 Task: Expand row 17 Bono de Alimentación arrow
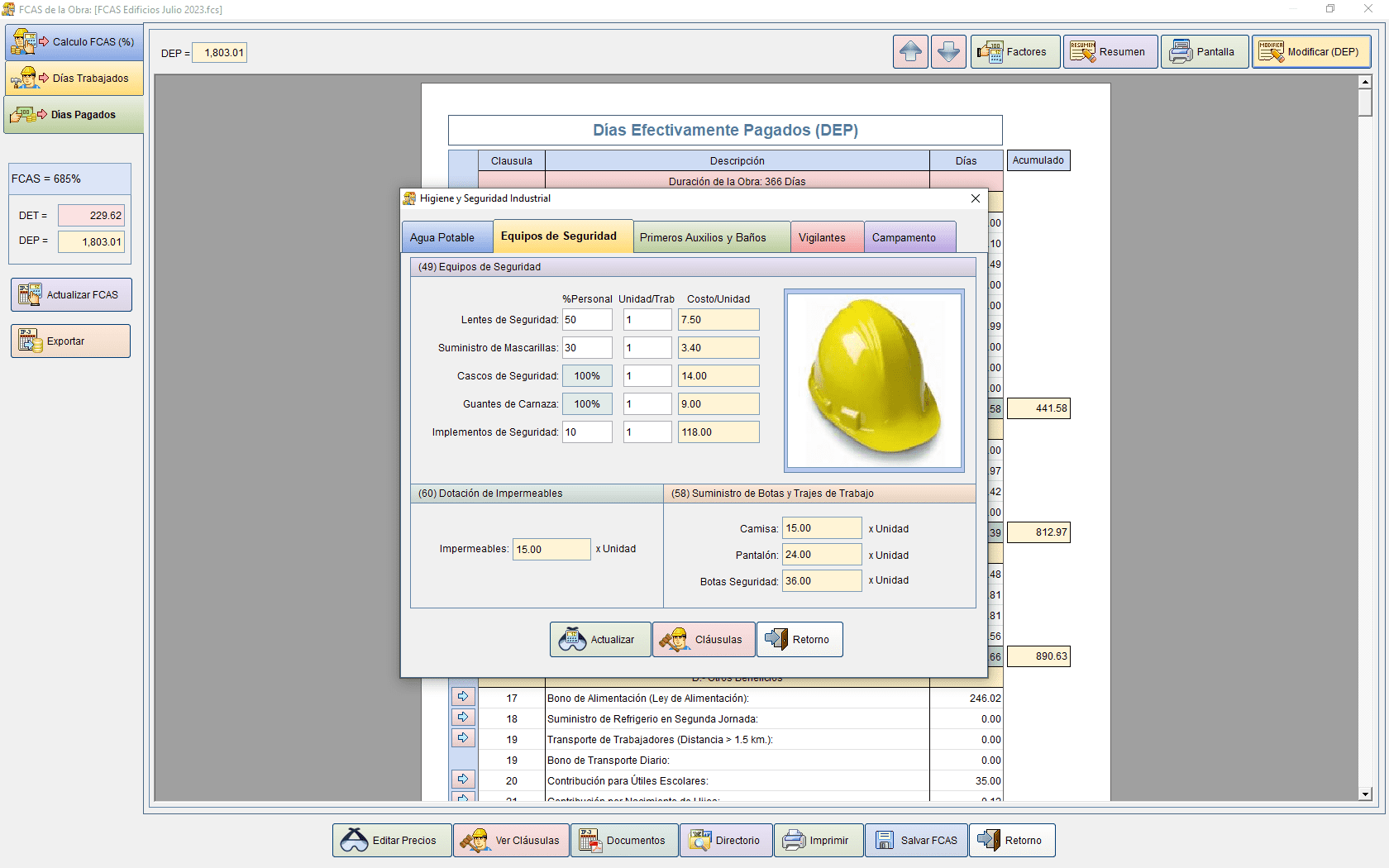click(x=463, y=697)
